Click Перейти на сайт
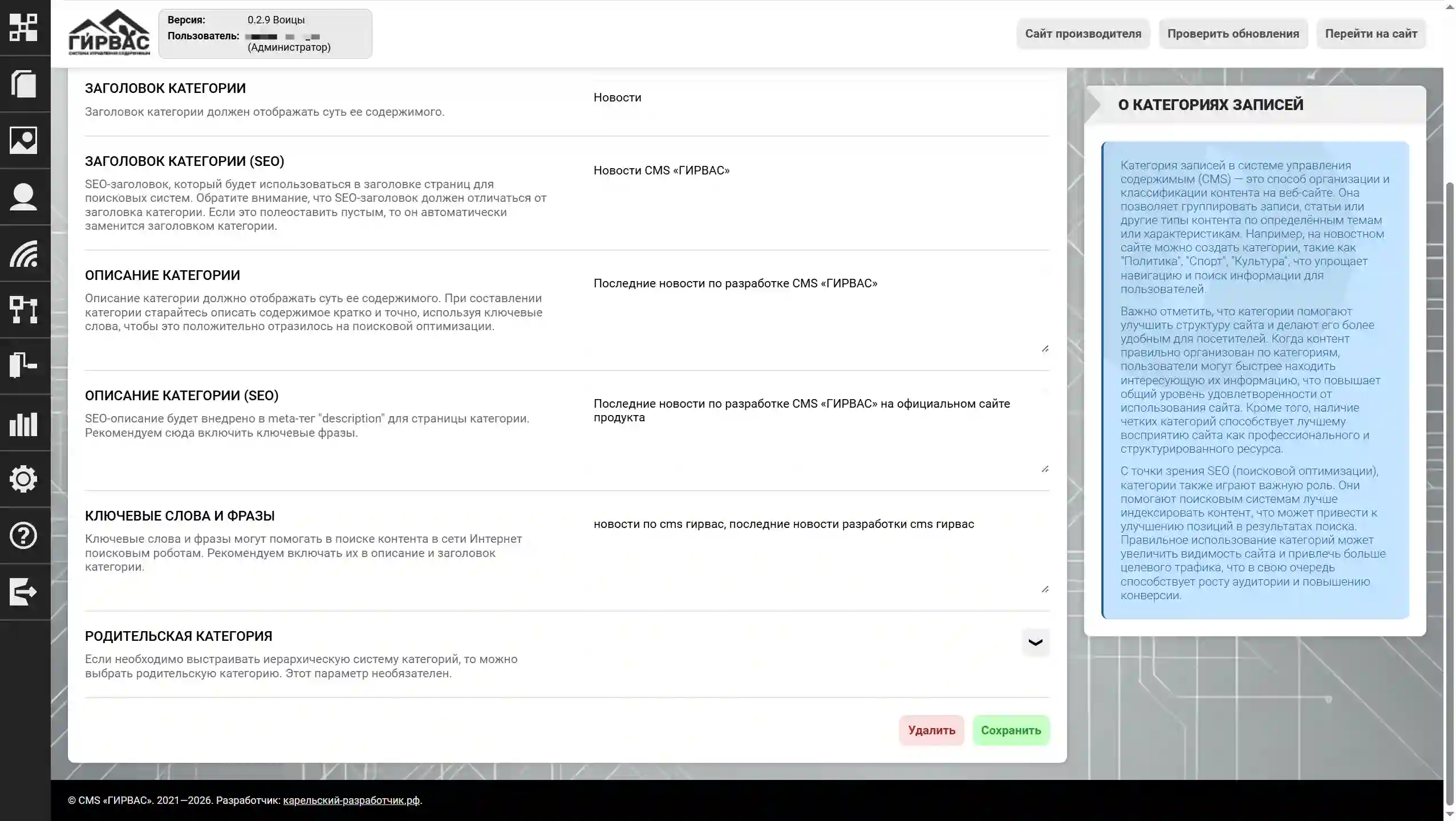This screenshot has width=1456, height=821. click(1371, 34)
